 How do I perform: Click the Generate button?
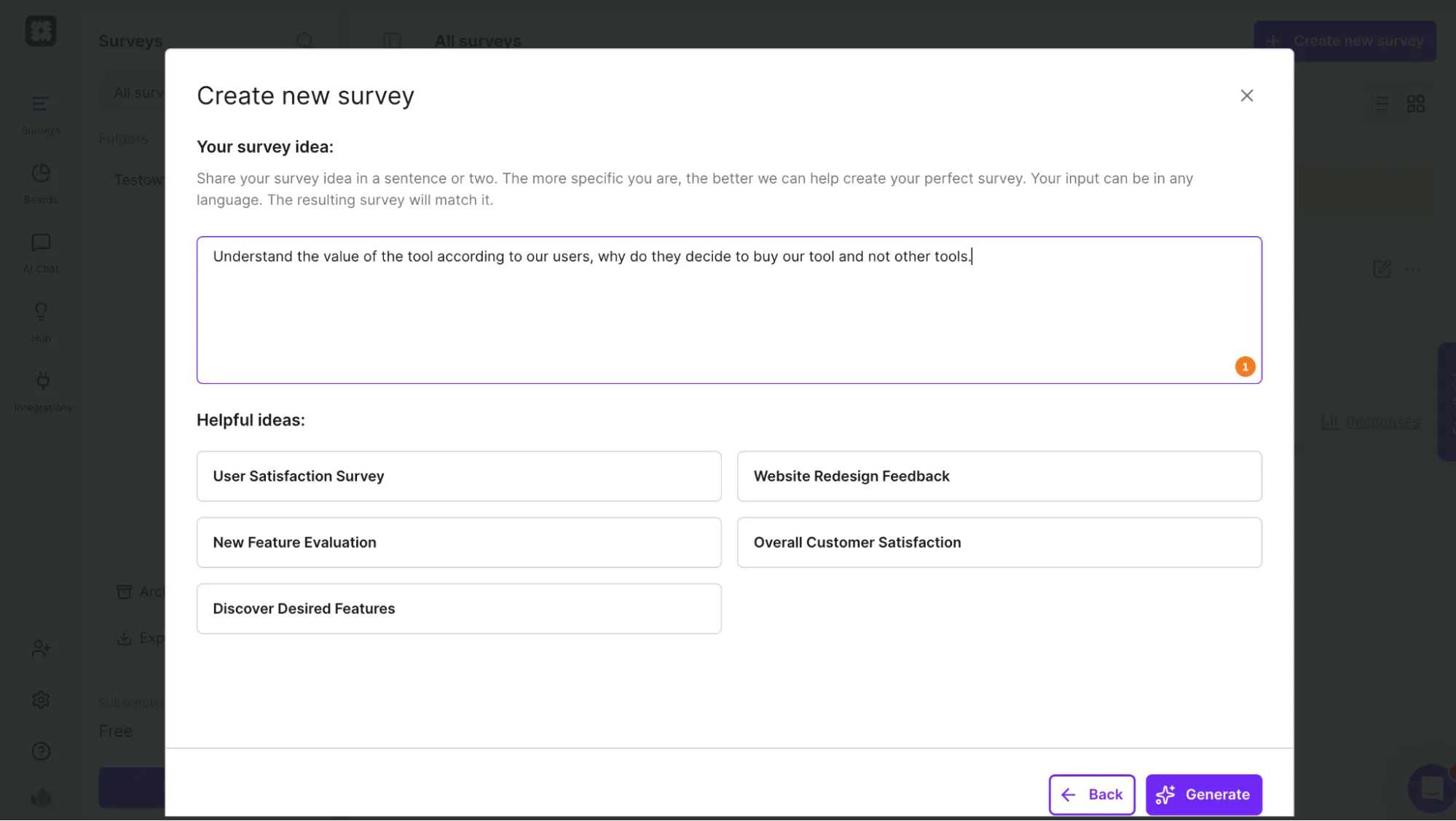coord(1203,794)
